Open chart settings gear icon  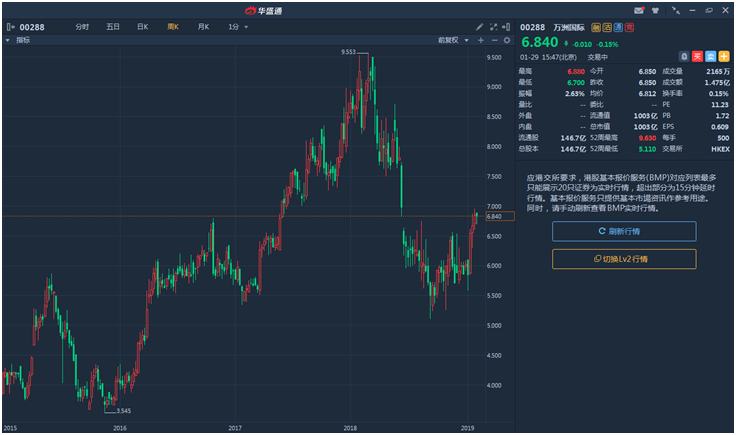[x=507, y=40]
